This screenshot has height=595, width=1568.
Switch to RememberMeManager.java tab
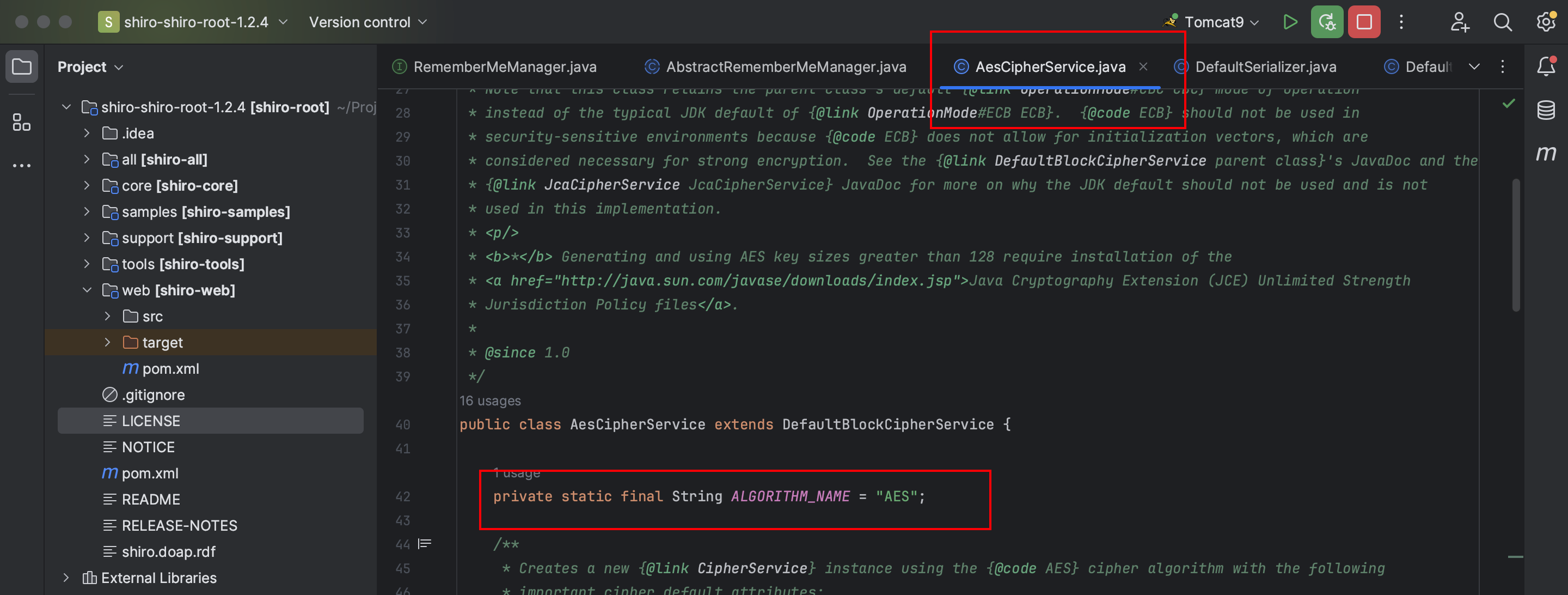[x=494, y=66]
